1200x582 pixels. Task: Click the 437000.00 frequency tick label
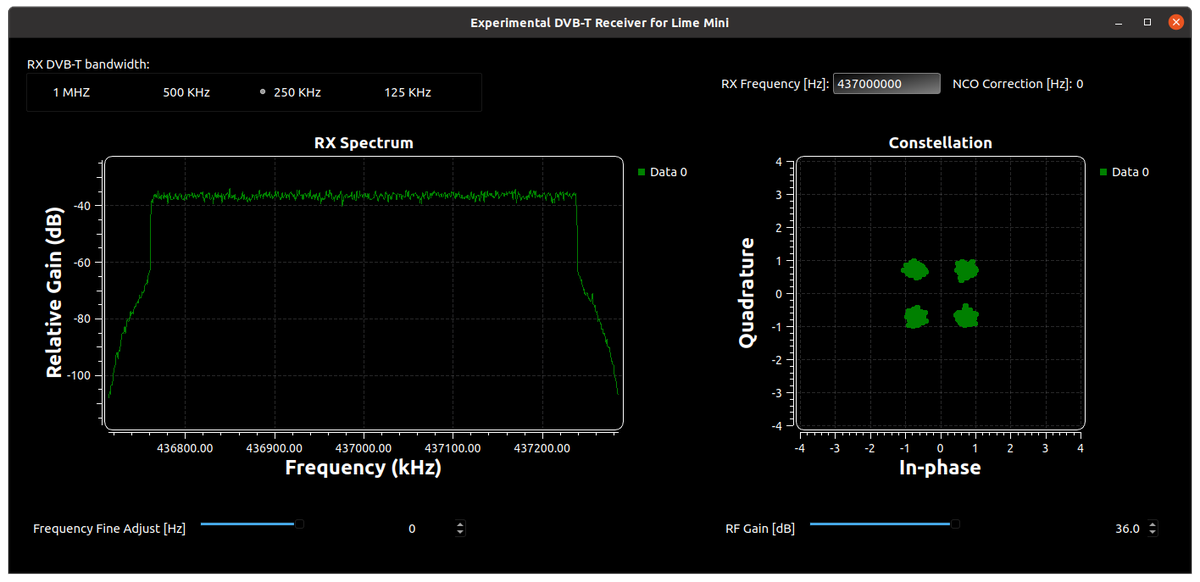[x=363, y=448]
